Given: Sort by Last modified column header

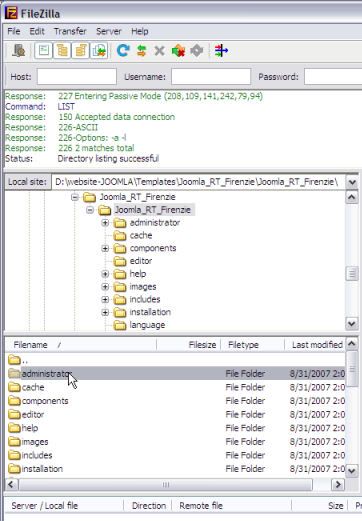Looking at the screenshot, I should tap(315, 345).
